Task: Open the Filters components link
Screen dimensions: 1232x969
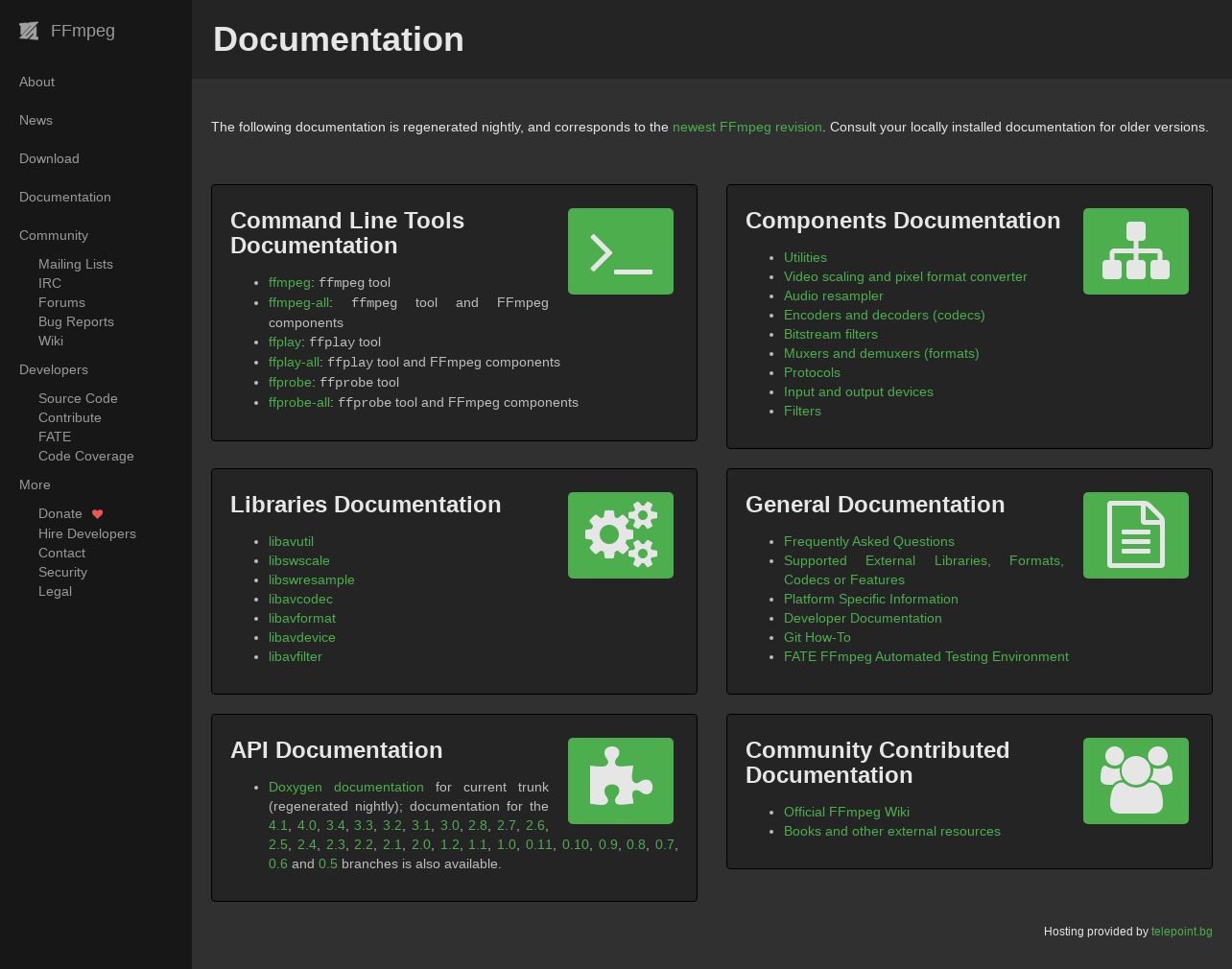Action: coord(802,411)
